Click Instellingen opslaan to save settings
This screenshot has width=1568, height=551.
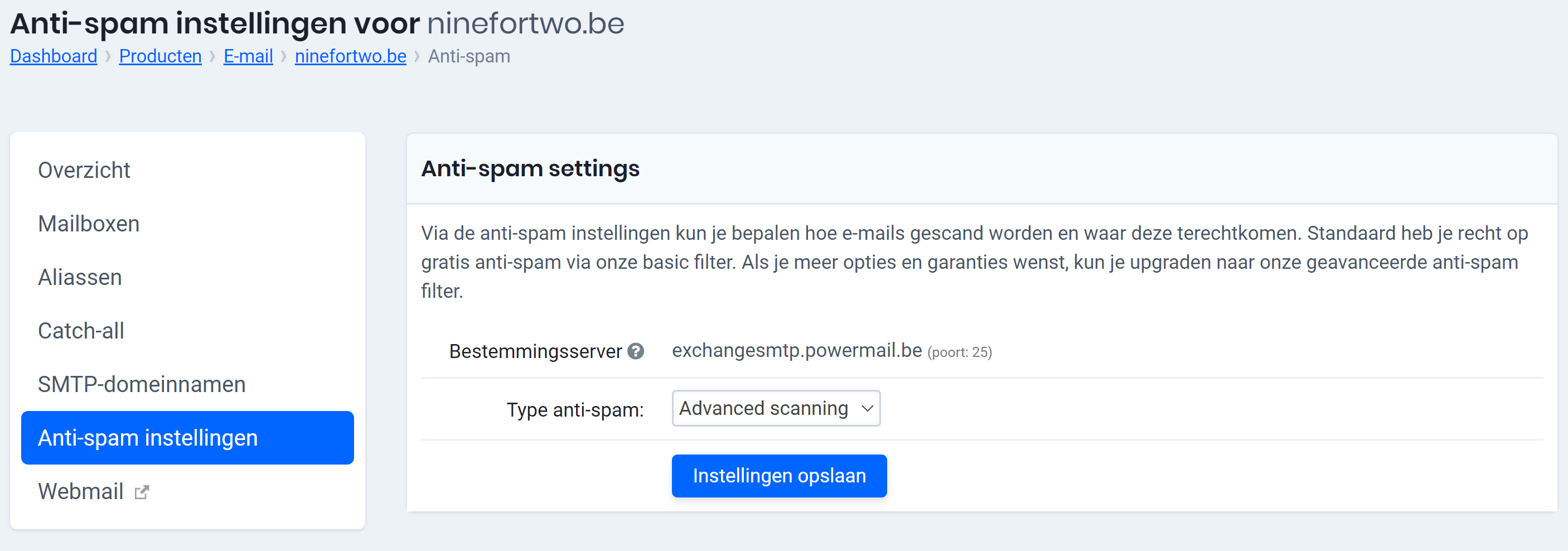779,476
